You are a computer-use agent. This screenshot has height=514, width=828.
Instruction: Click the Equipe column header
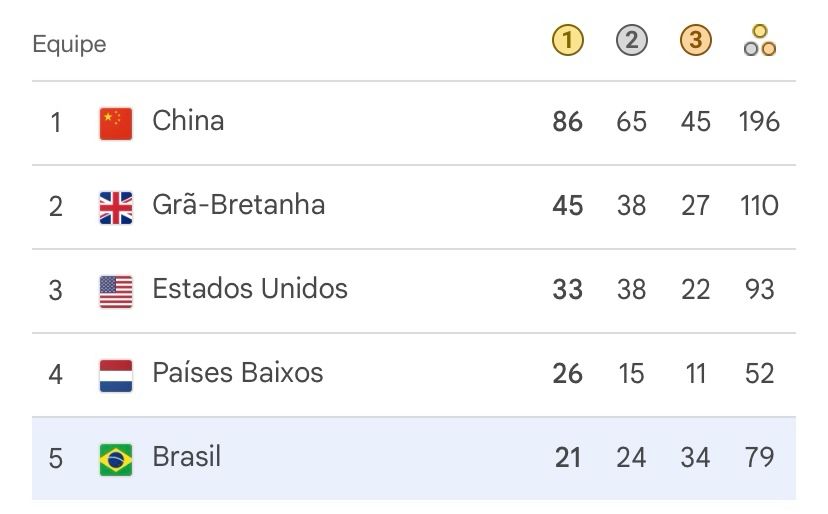pos(69,44)
